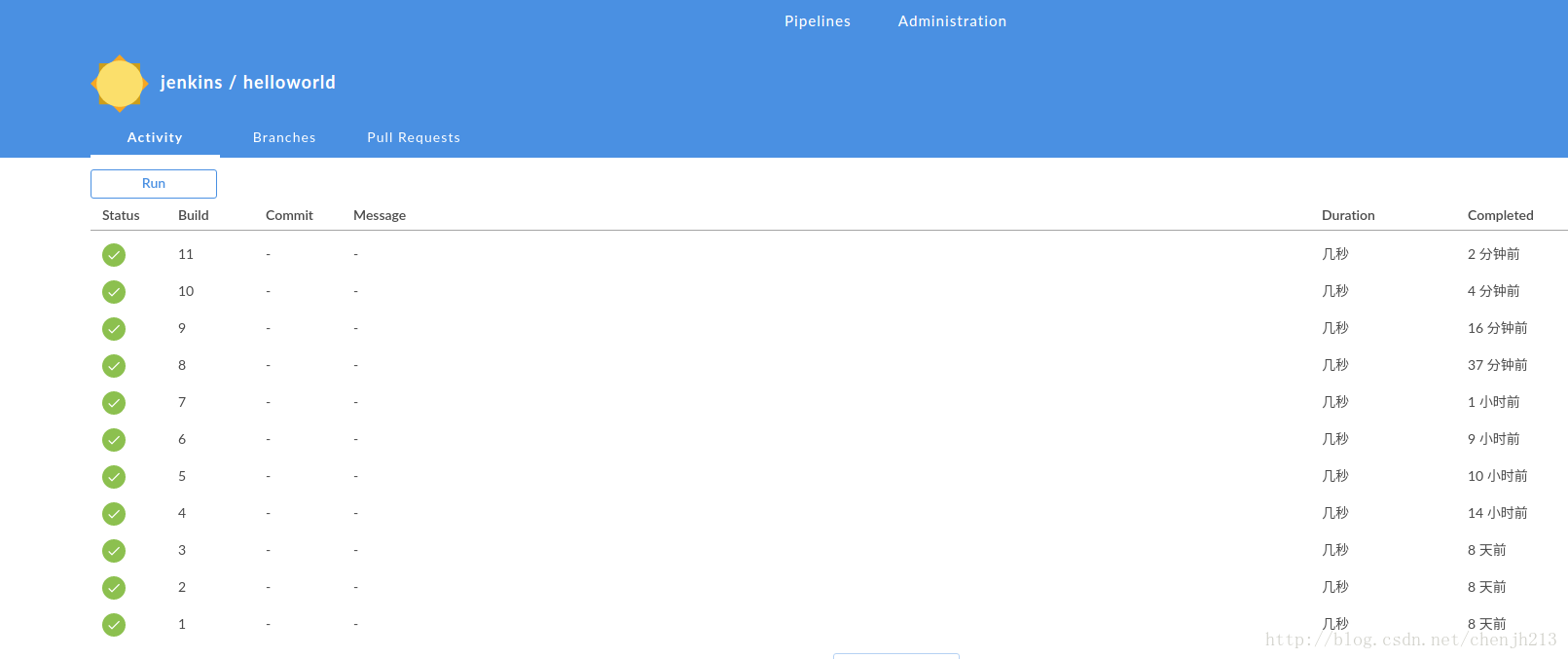Click the '1 小时前' completed time
The image size is (1568, 659).
(1494, 402)
